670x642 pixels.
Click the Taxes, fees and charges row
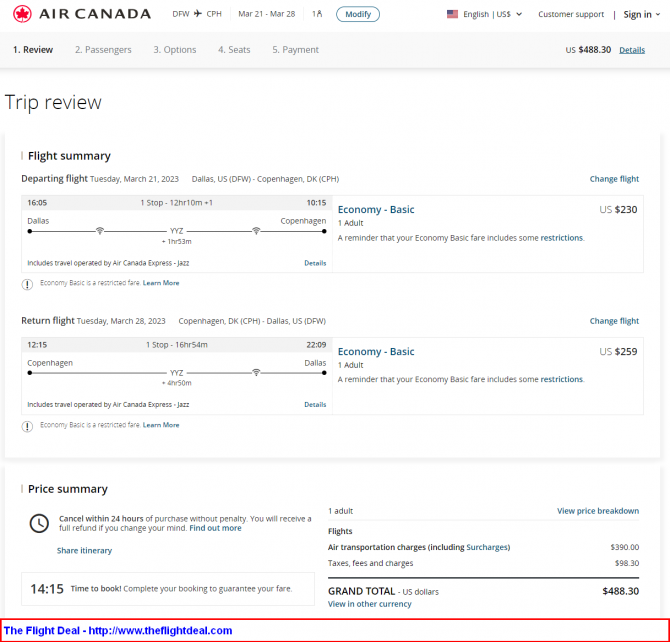point(483,563)
